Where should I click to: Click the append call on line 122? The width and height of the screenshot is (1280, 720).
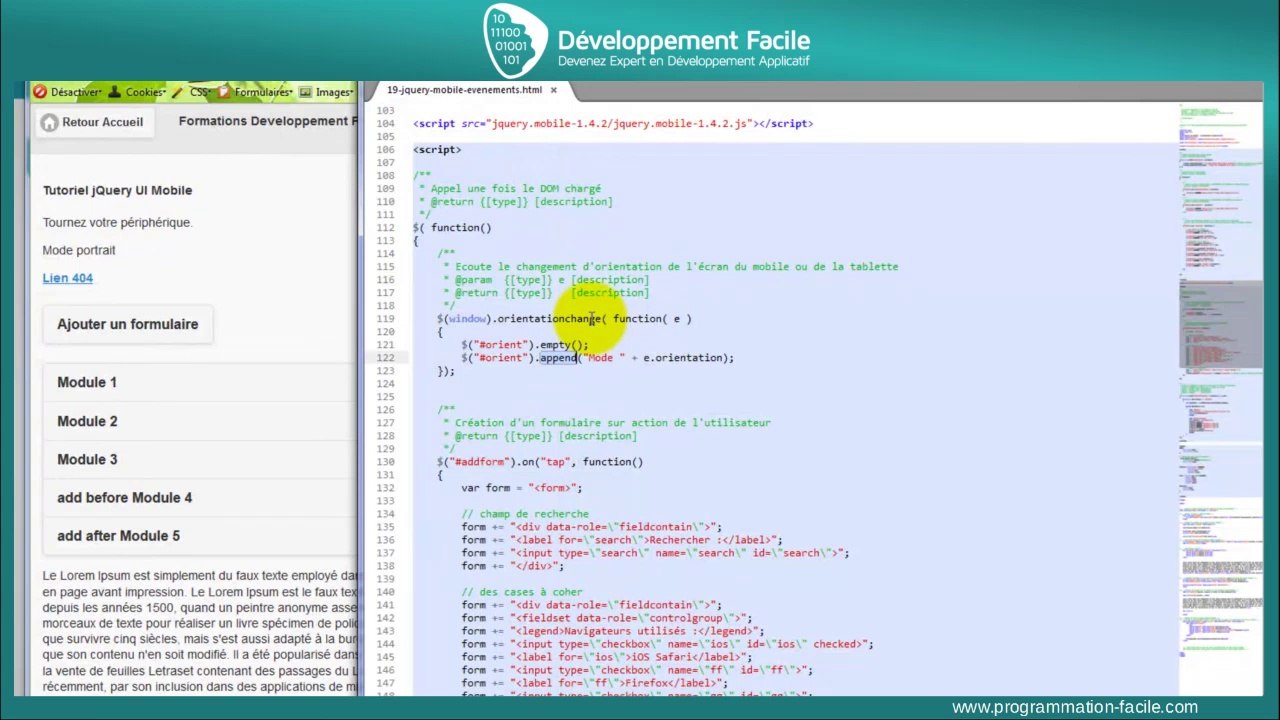click(x=558, y=357)
